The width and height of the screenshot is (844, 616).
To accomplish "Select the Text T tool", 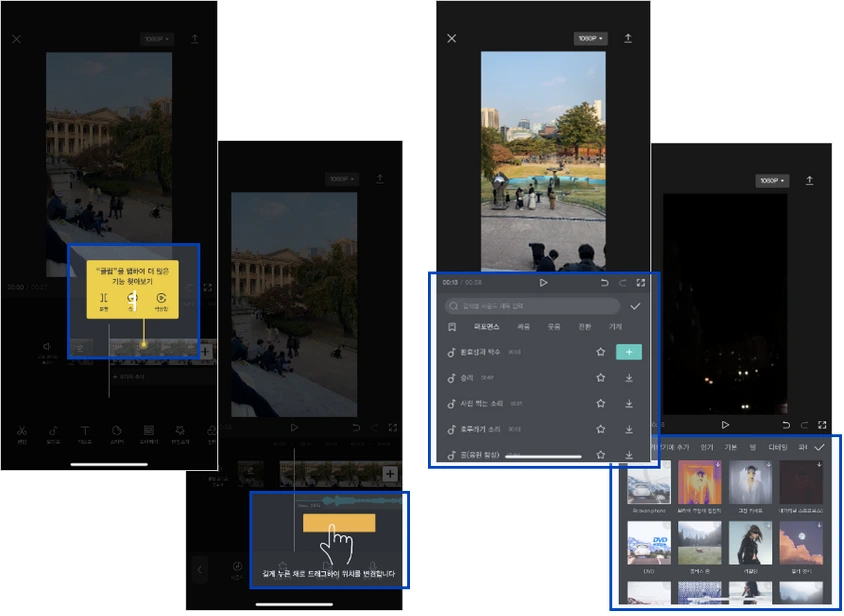I will tap(85, 434).
